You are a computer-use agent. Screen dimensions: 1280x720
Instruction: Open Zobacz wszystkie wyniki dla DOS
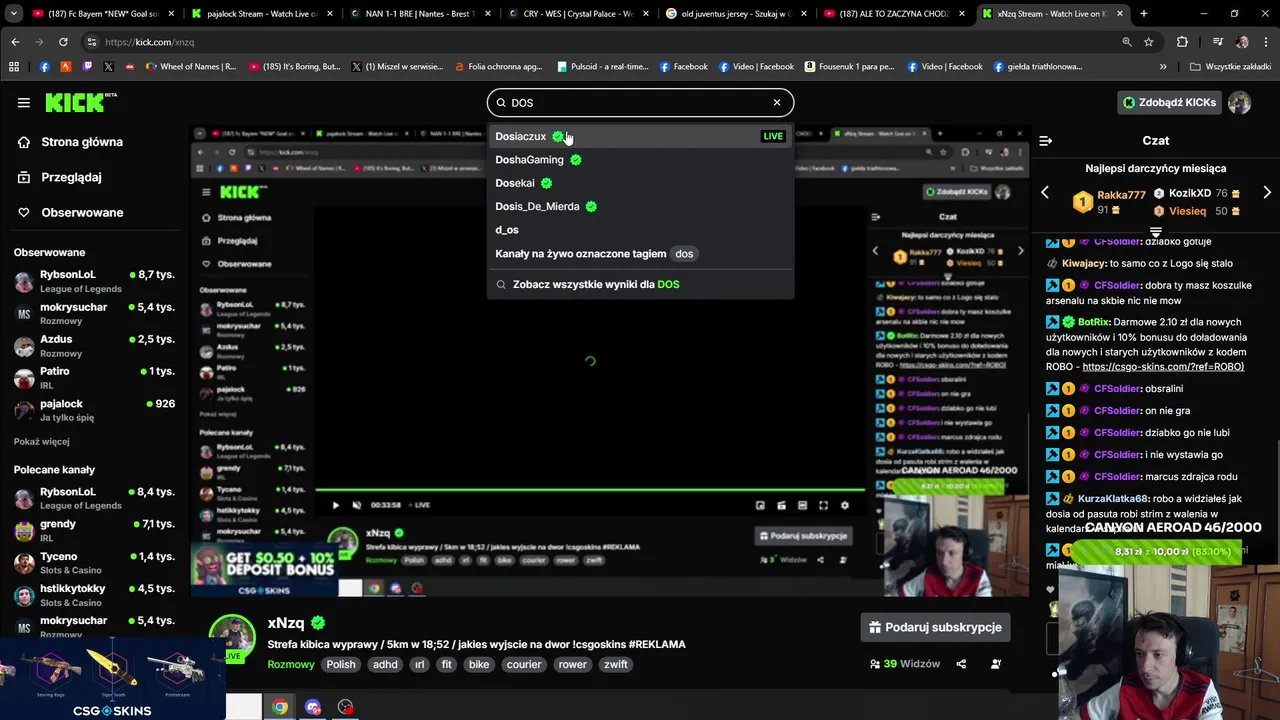click(x=640, y=284)
